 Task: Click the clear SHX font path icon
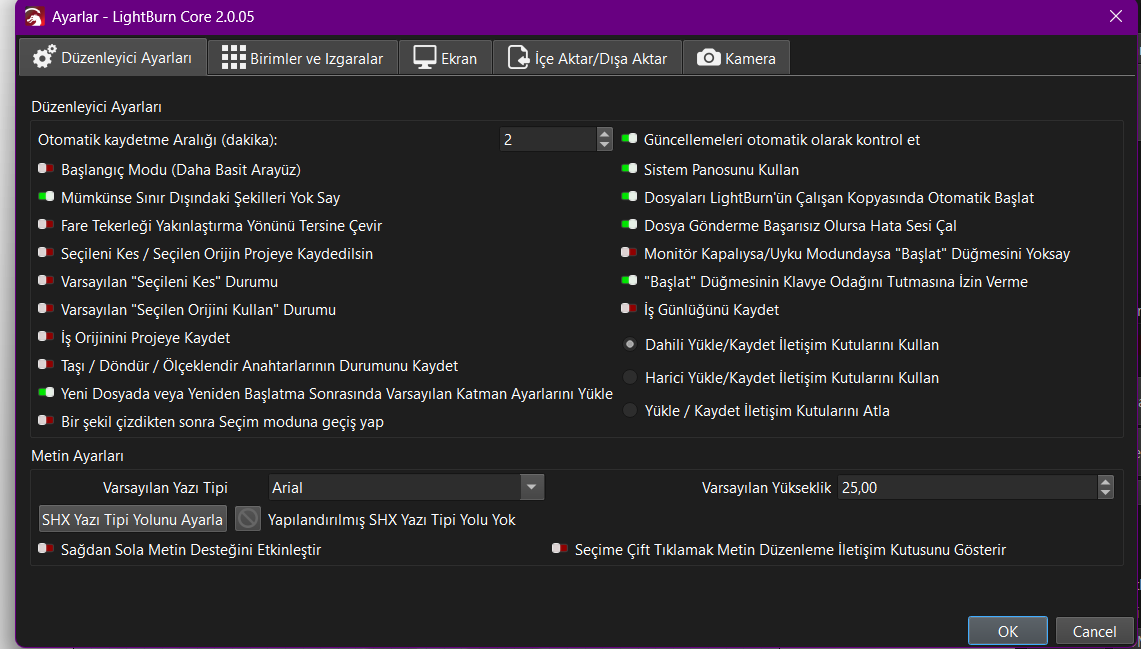(248, 519)
